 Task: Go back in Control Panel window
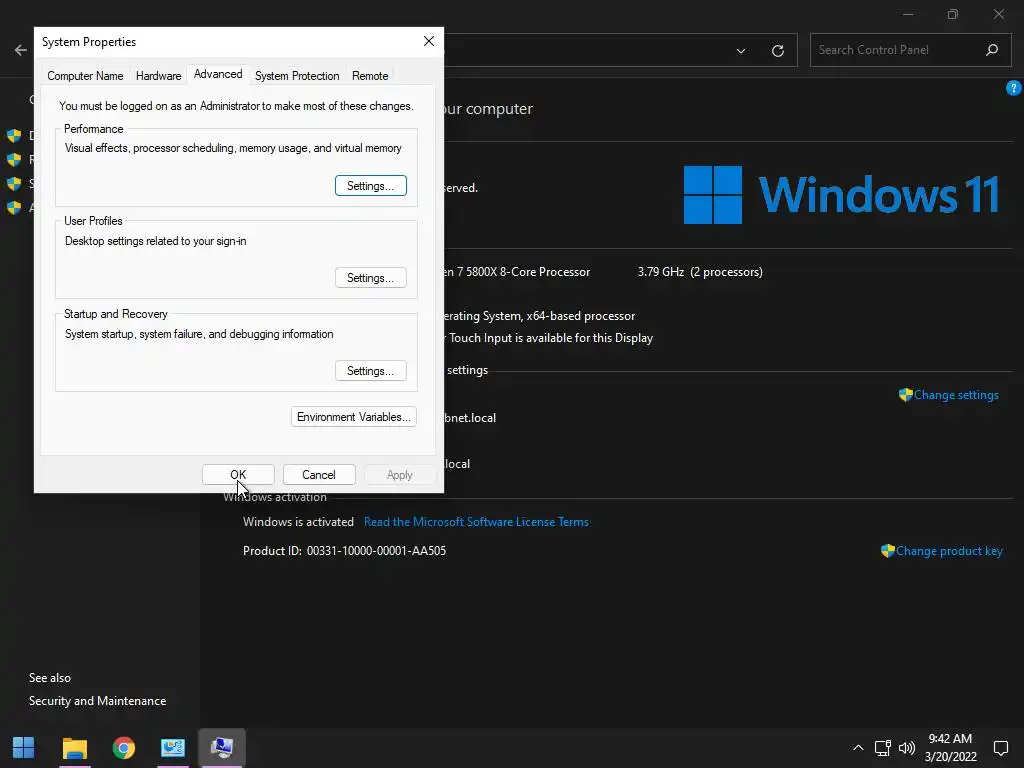point(20,50)
